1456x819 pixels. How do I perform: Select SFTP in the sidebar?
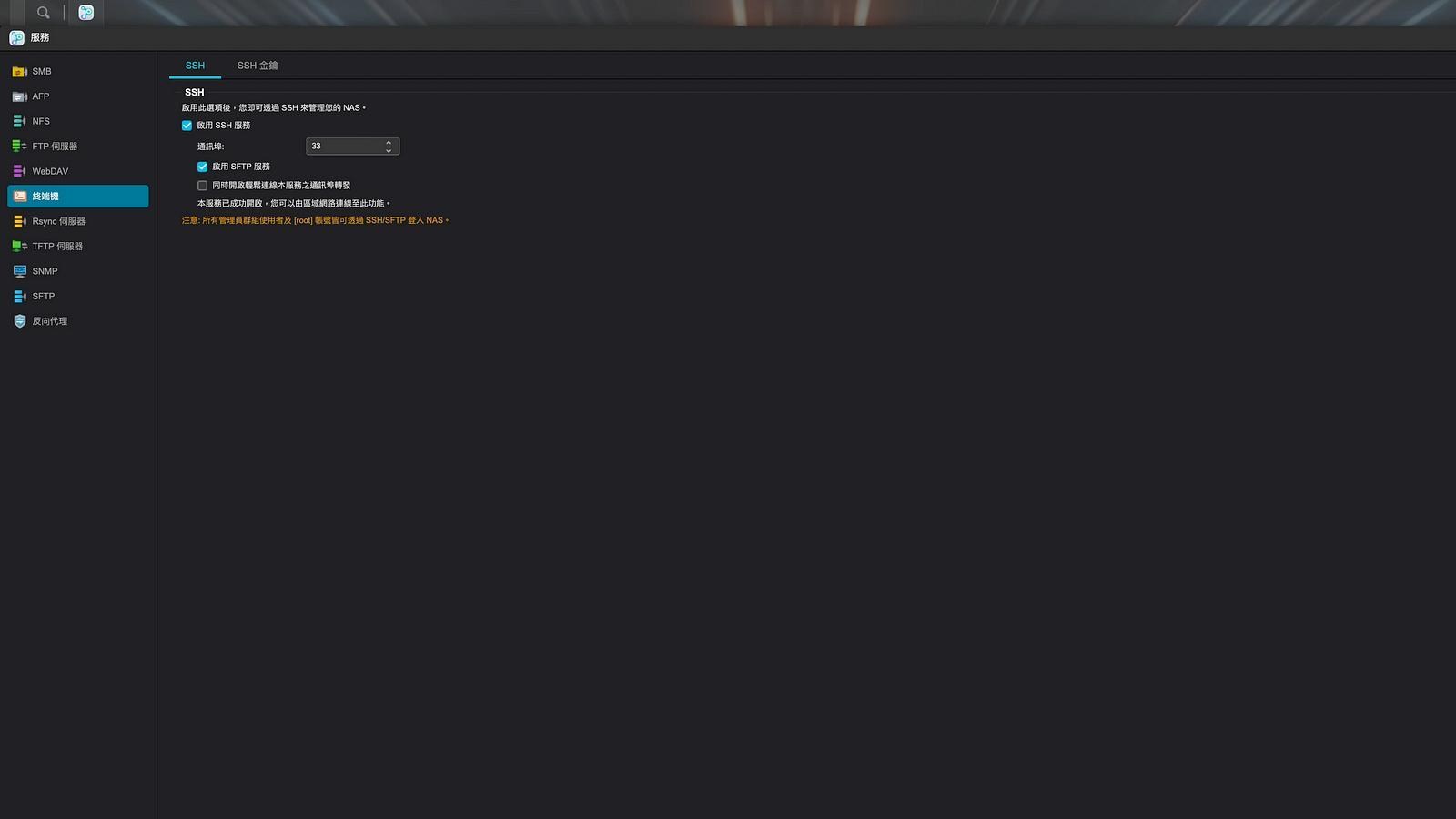[x=77, y=297]
